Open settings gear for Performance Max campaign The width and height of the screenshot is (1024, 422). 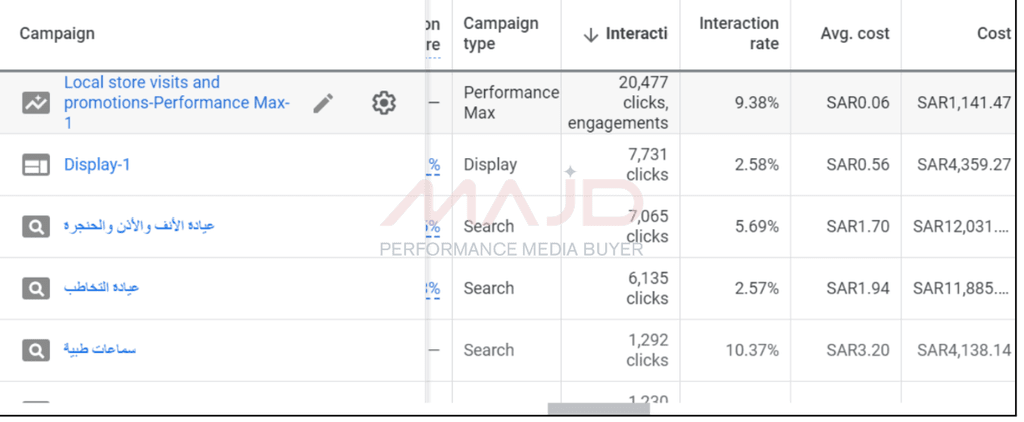(384, 103)
